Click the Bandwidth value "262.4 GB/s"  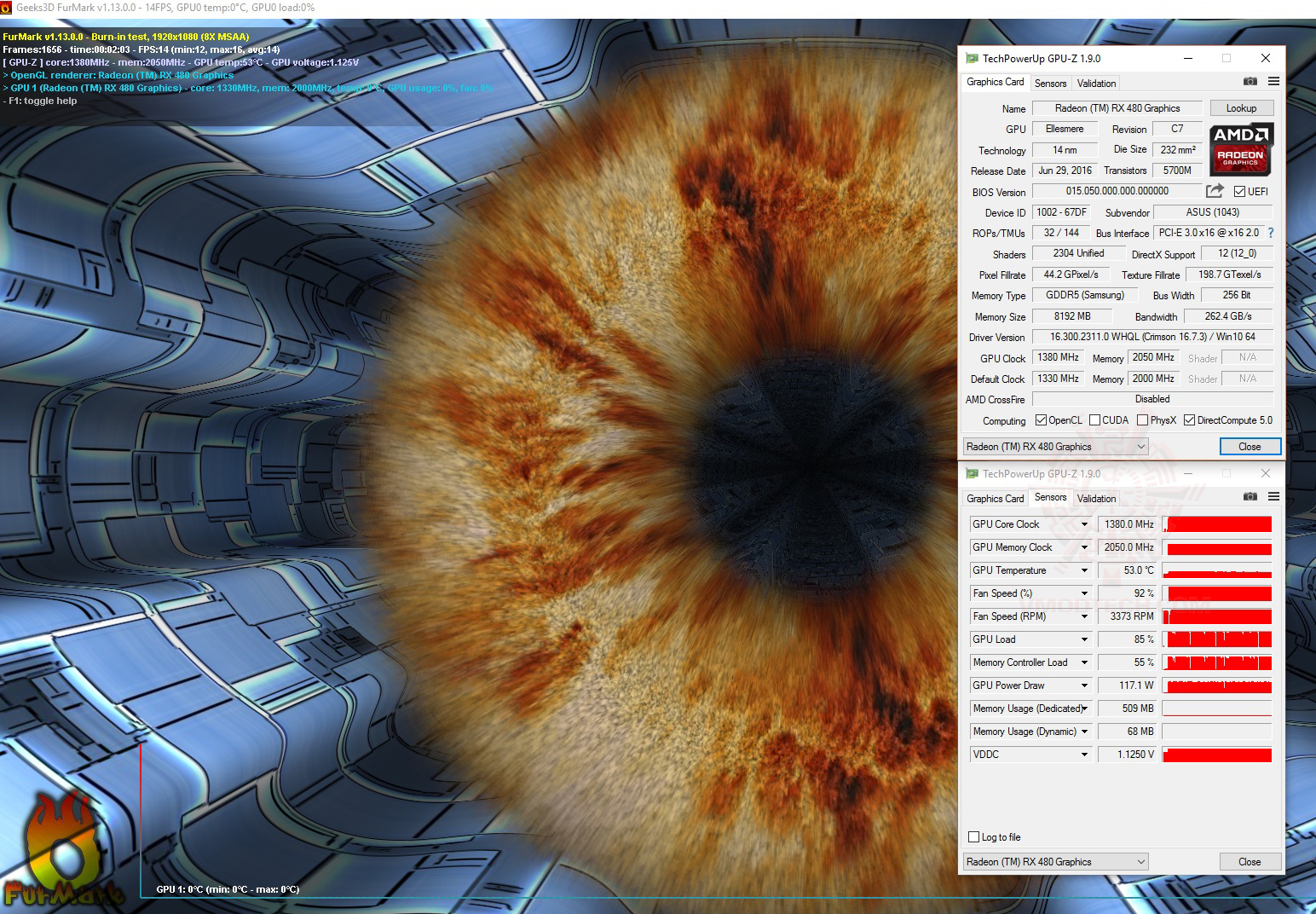coord(1228,316)
